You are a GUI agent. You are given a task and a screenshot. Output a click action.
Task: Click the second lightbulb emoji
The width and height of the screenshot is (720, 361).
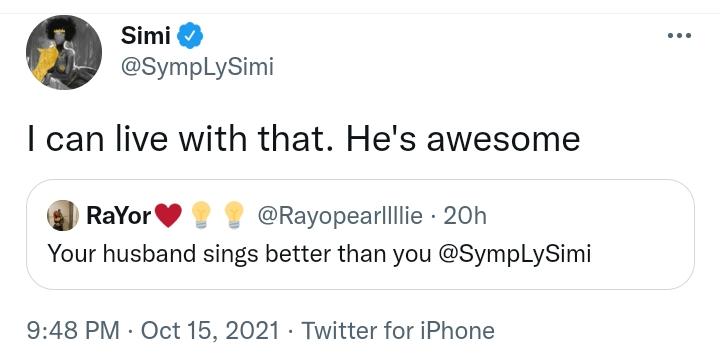click(234, 215)
